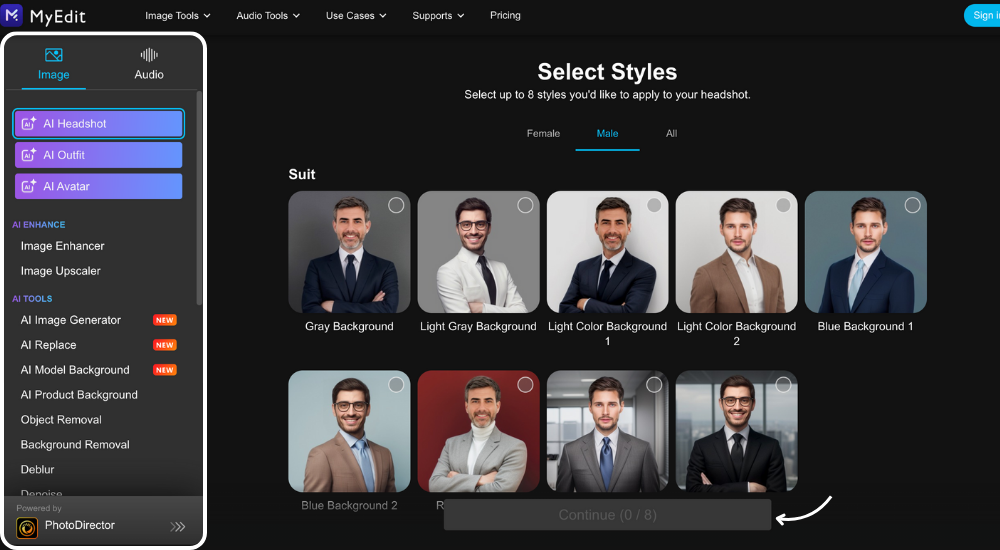Tick the Light Gray Background selection circle
Image resolution: width=1000 pixels, height=550 pixels.
[x=525, y=205]
